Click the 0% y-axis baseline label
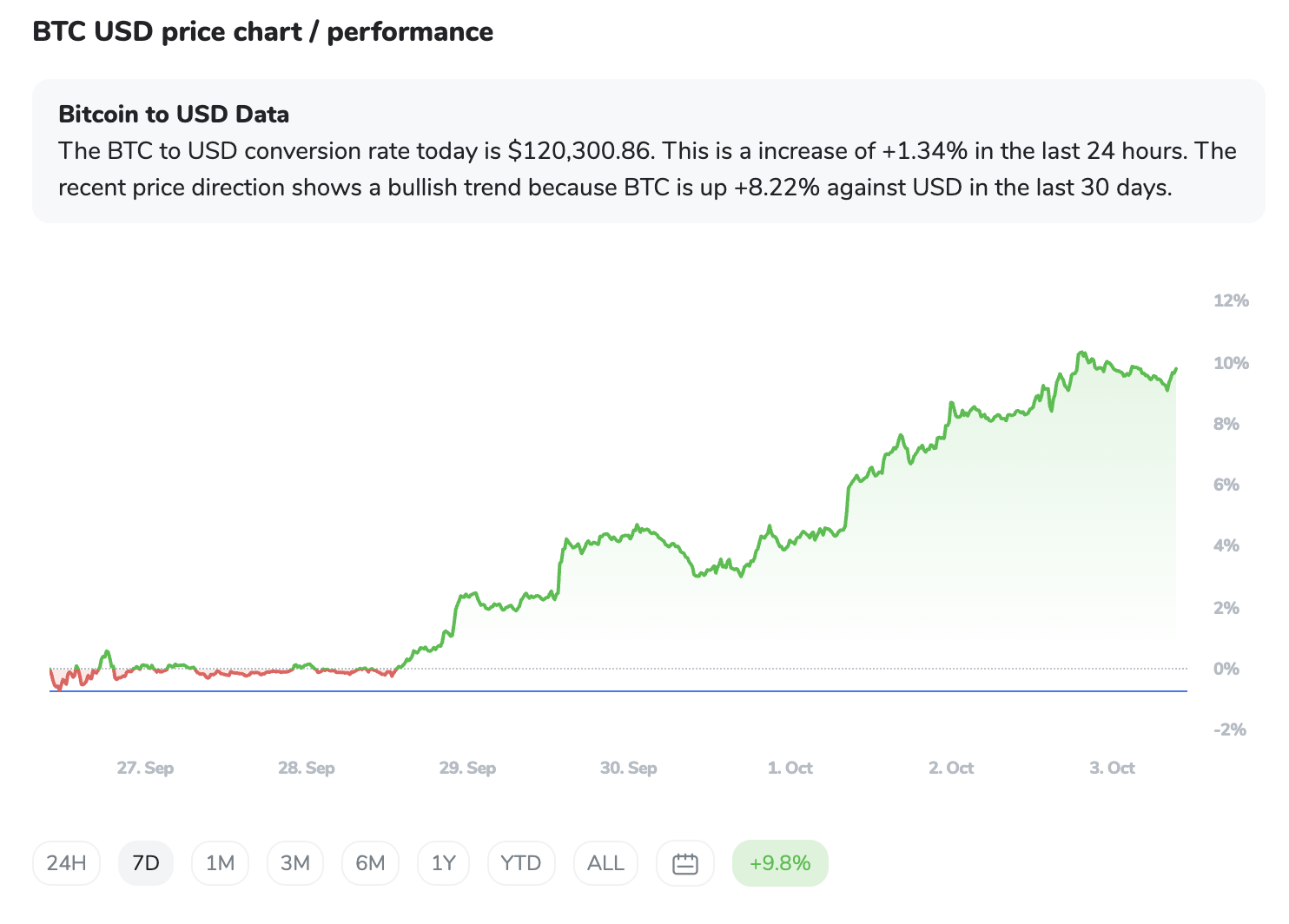The image size is (1289, 924). pos(1226,669)
